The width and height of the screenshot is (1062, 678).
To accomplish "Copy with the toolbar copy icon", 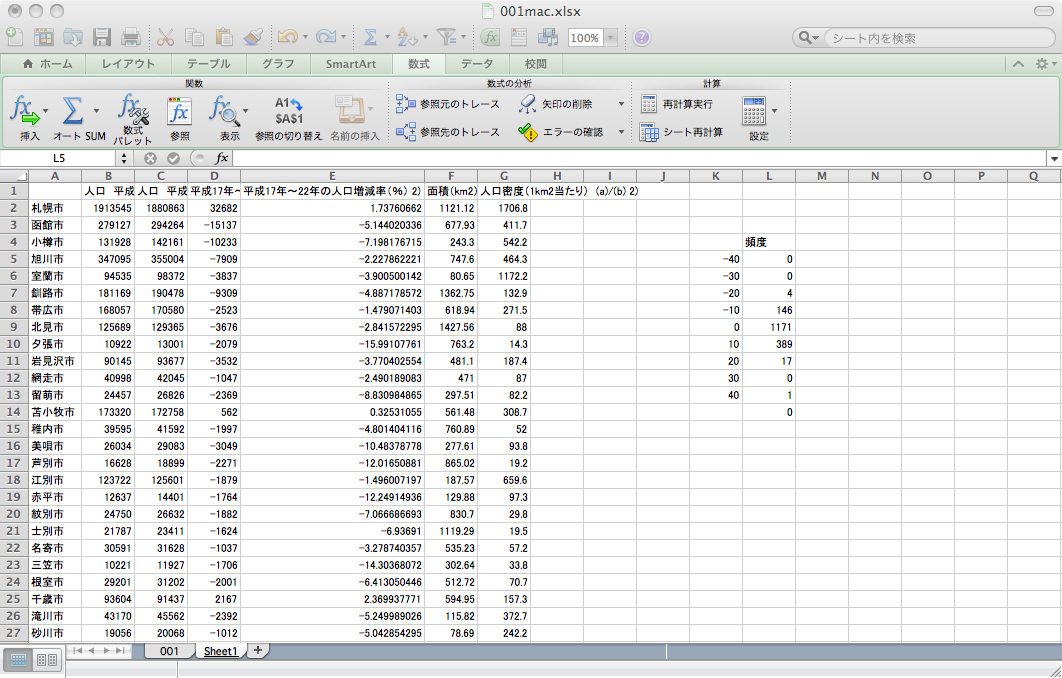I will pos(194,37).
